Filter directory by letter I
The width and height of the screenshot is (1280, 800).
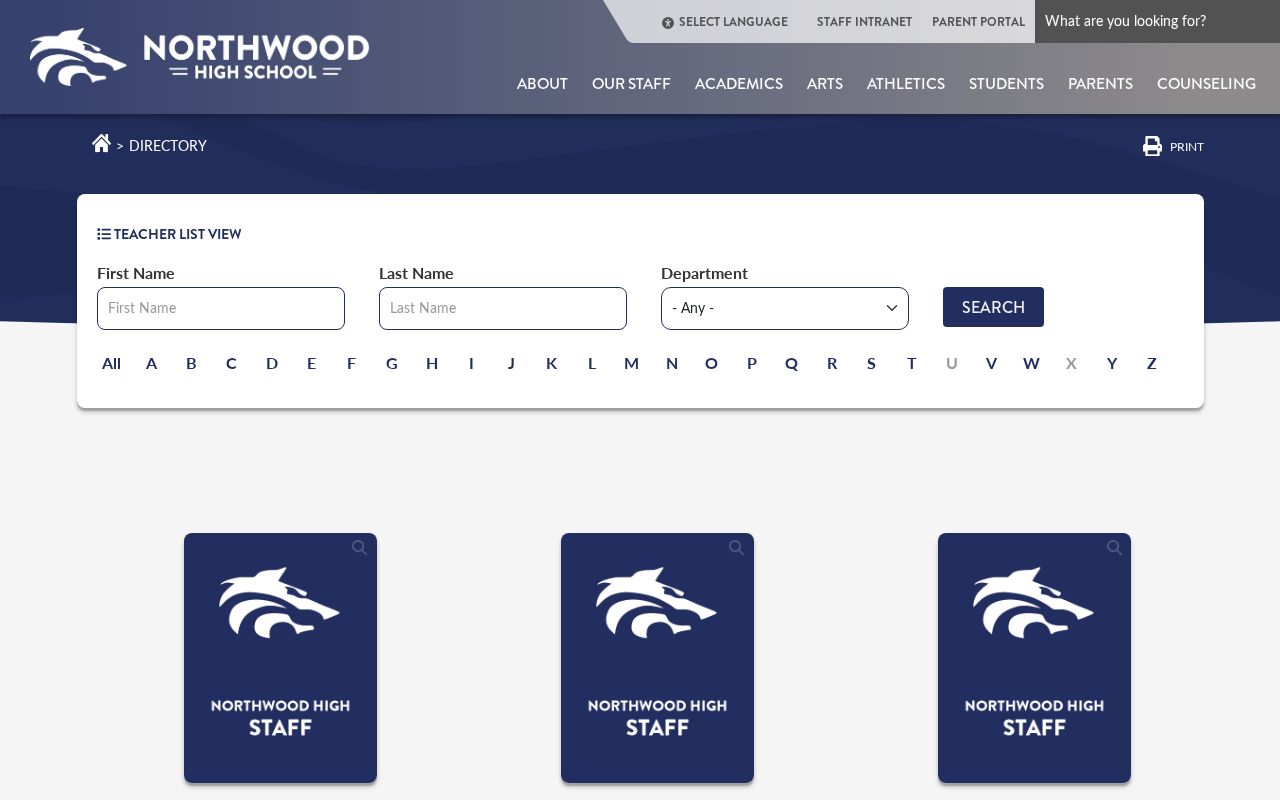click(x=471, y=363)
